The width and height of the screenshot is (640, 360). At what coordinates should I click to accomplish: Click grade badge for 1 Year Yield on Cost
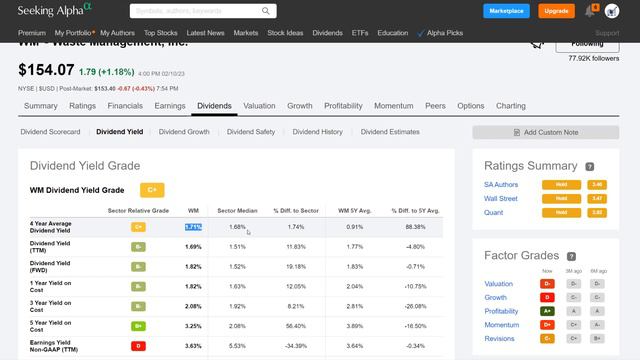point(138,287)
